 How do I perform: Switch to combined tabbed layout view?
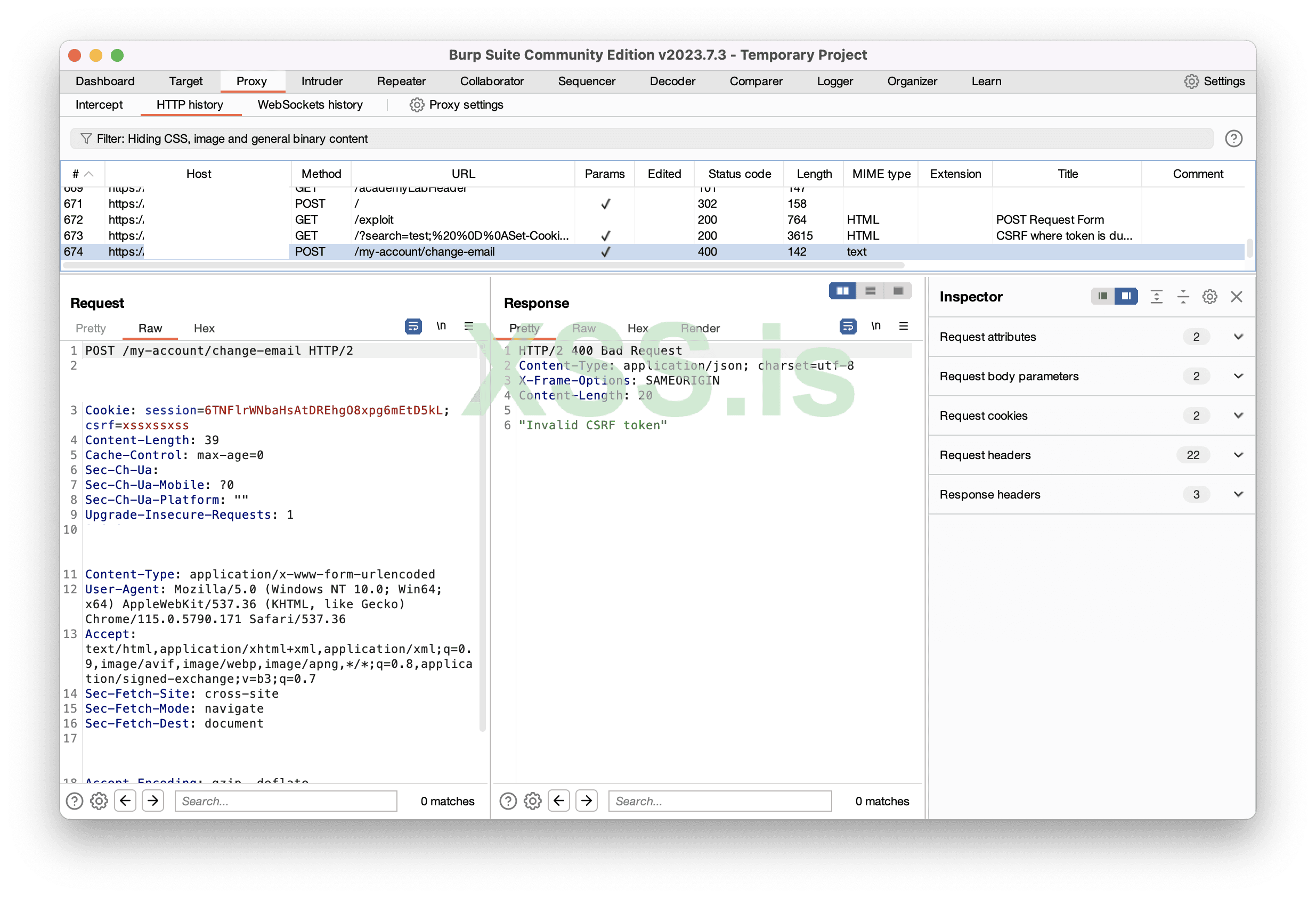898,291
